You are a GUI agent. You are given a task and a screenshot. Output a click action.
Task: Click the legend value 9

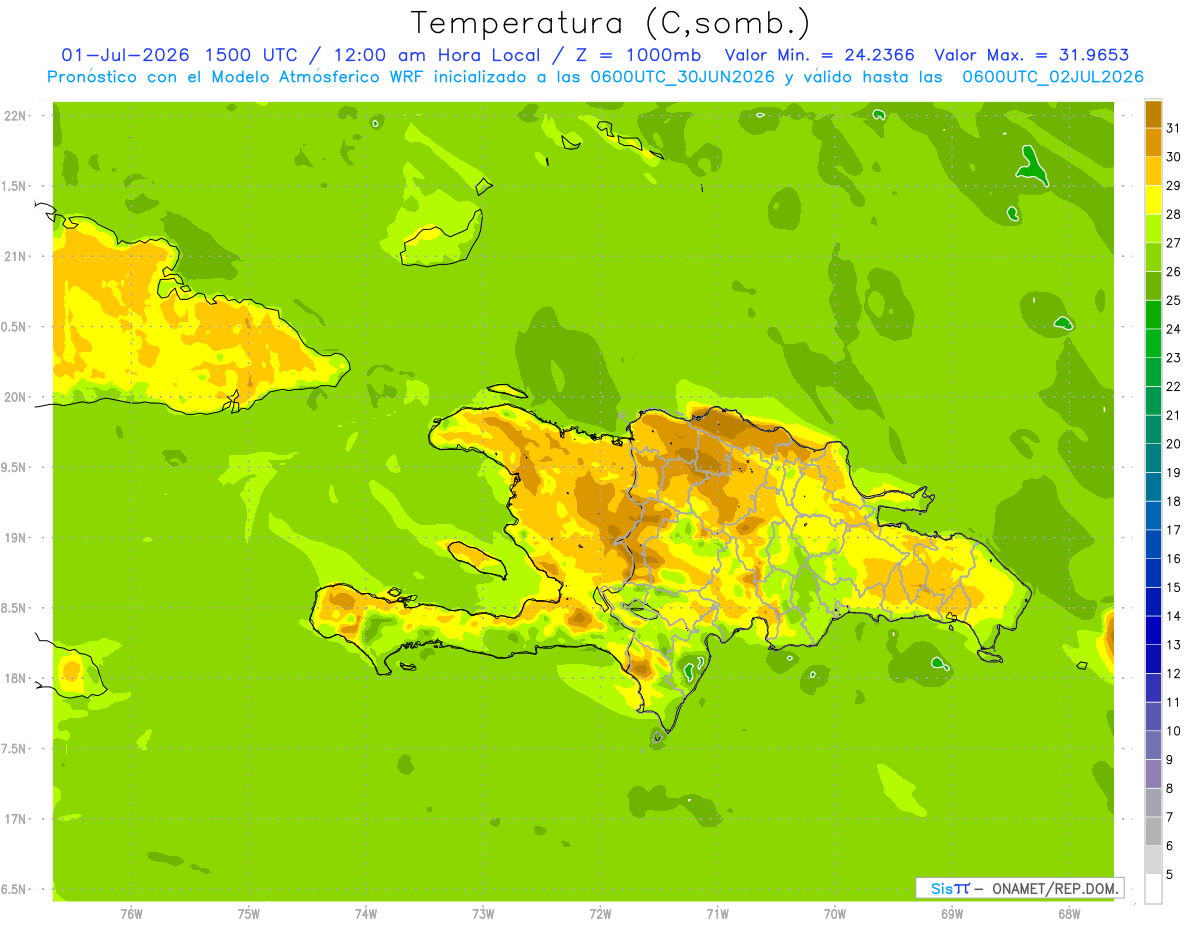(1170, 760)
